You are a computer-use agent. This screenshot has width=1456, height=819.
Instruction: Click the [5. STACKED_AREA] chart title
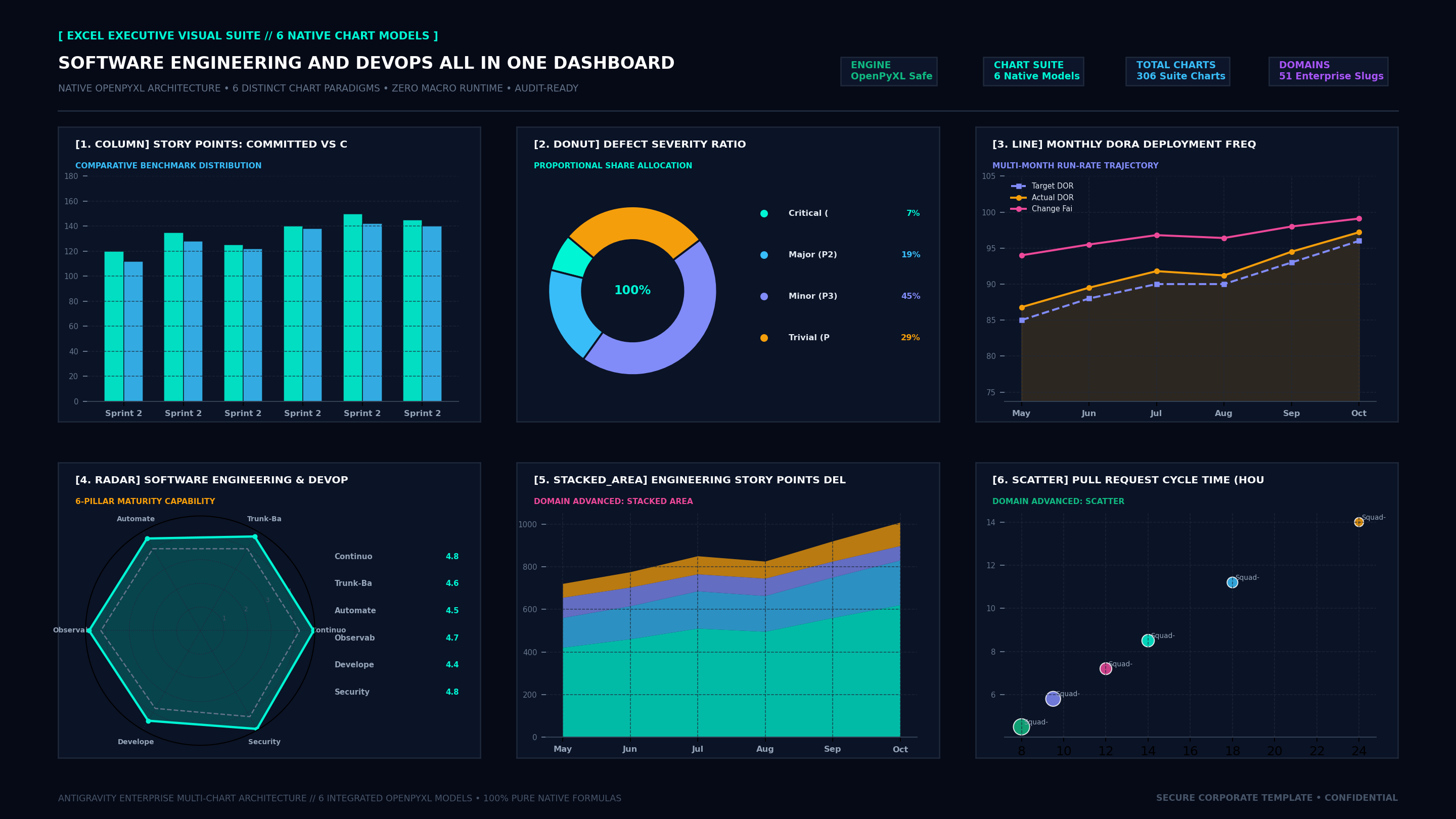tap(690, 480)
